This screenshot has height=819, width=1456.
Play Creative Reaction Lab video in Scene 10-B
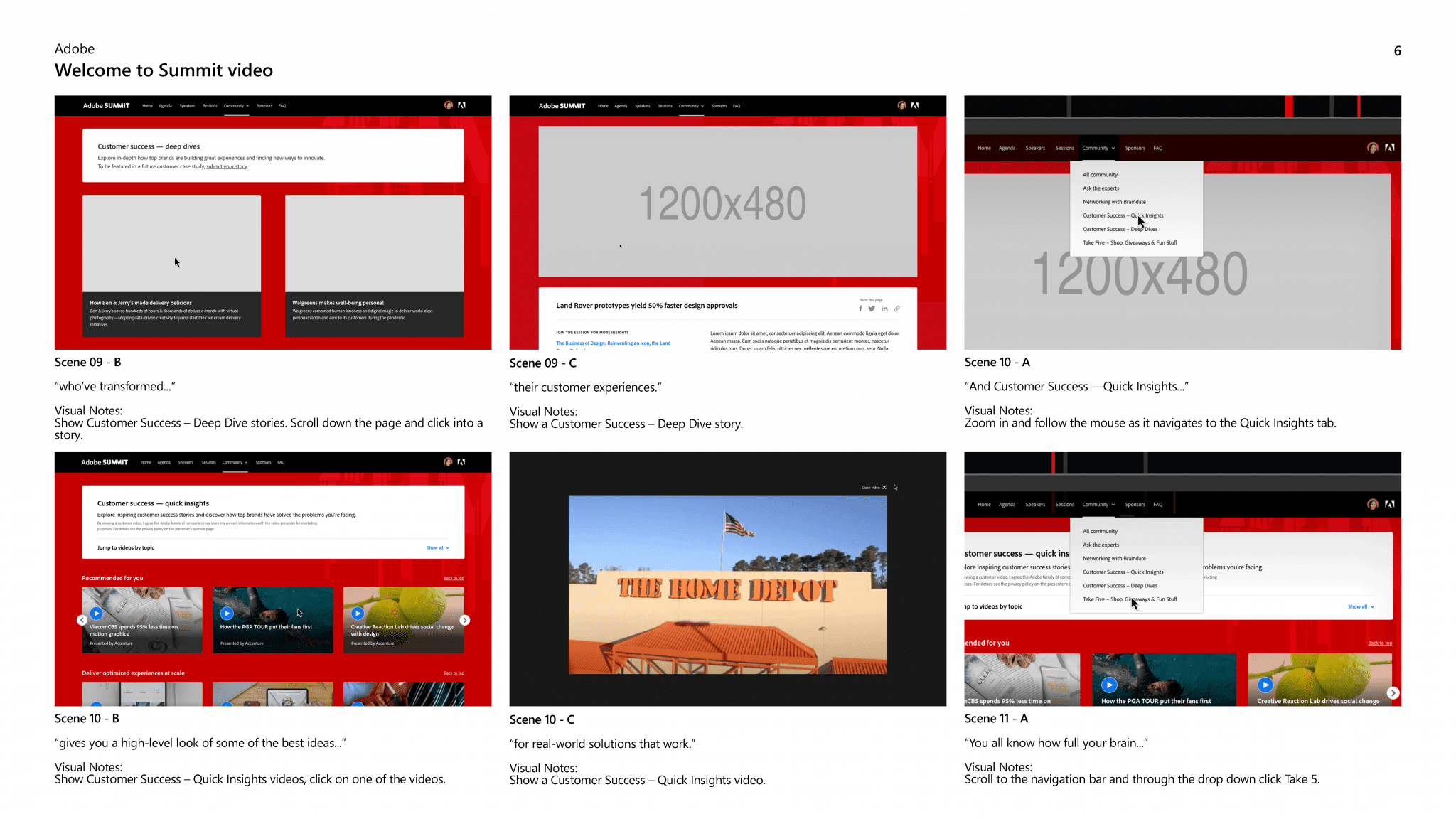[358, 613]
